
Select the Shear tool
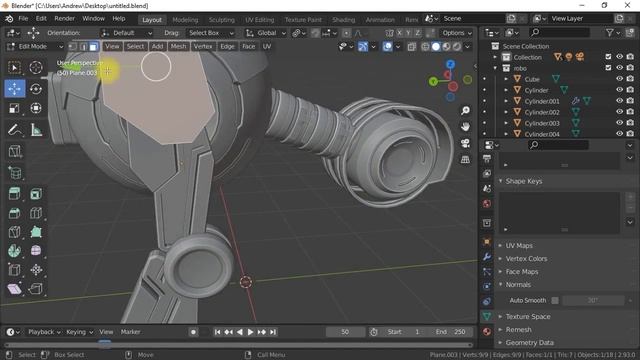tap(15, 289)
